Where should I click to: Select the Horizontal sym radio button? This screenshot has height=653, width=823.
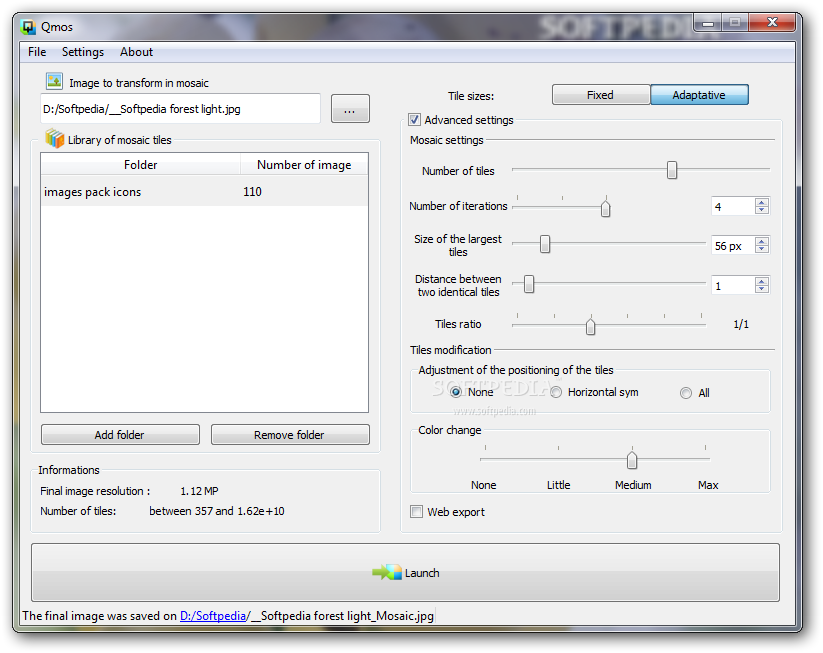(556, 392)
